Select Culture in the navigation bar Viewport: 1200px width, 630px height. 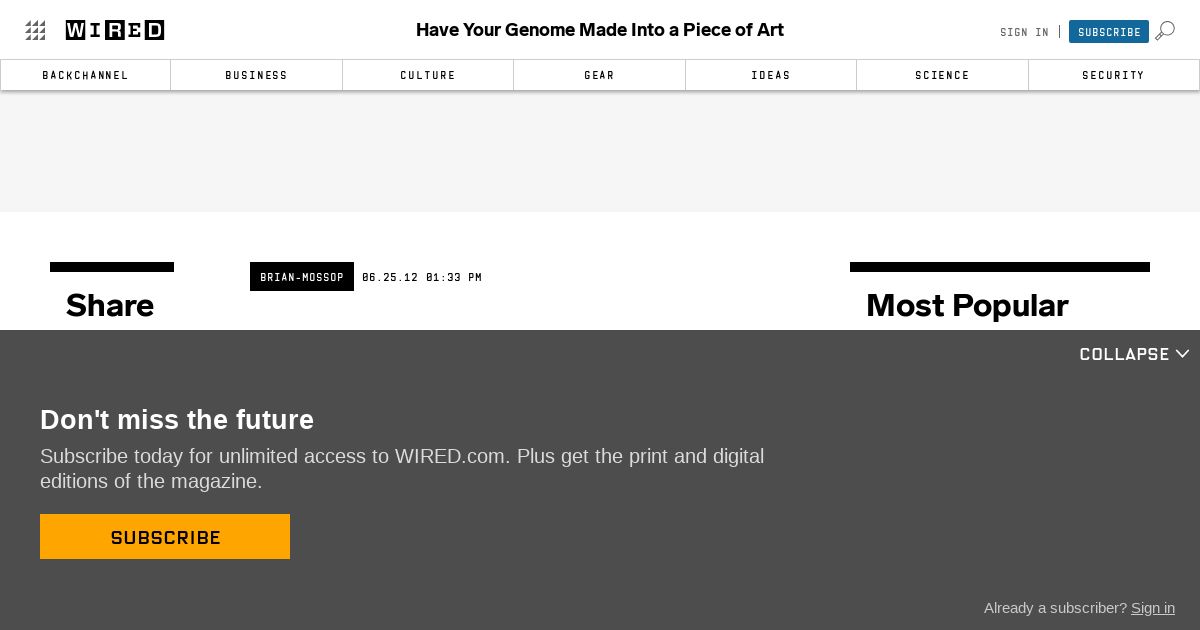coord(428,75)
